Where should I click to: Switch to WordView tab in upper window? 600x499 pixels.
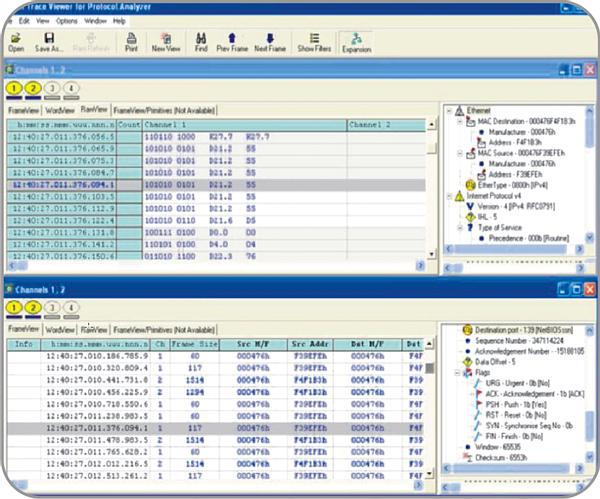60,109
